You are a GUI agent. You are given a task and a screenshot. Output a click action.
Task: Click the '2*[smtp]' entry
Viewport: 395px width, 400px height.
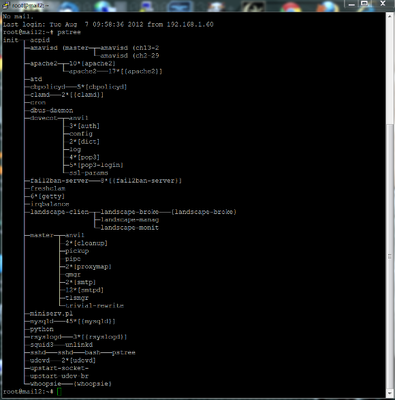coord(81,282)
